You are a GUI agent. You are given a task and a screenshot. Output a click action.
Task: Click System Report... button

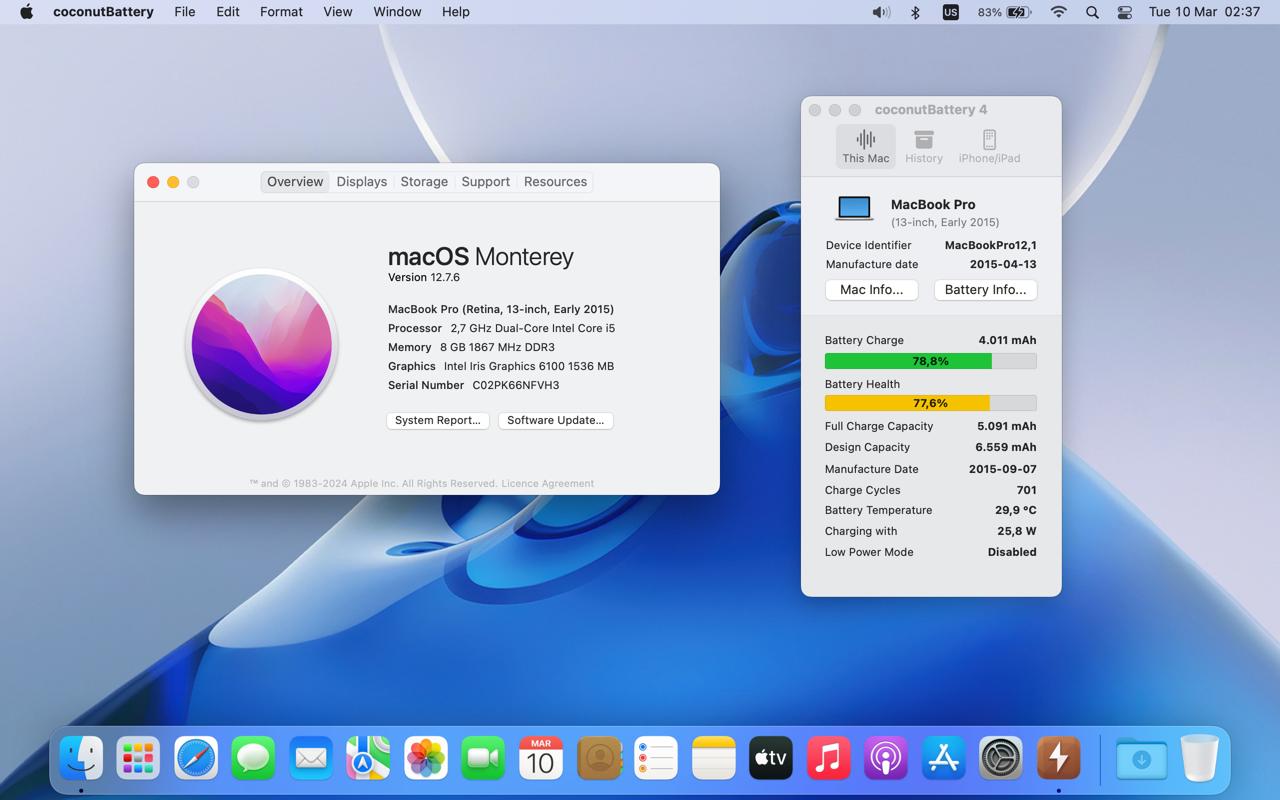[x=438, y=420]
